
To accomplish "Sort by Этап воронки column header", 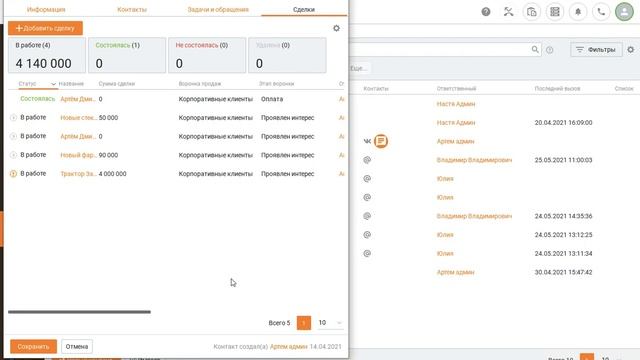I will point(276,84).
